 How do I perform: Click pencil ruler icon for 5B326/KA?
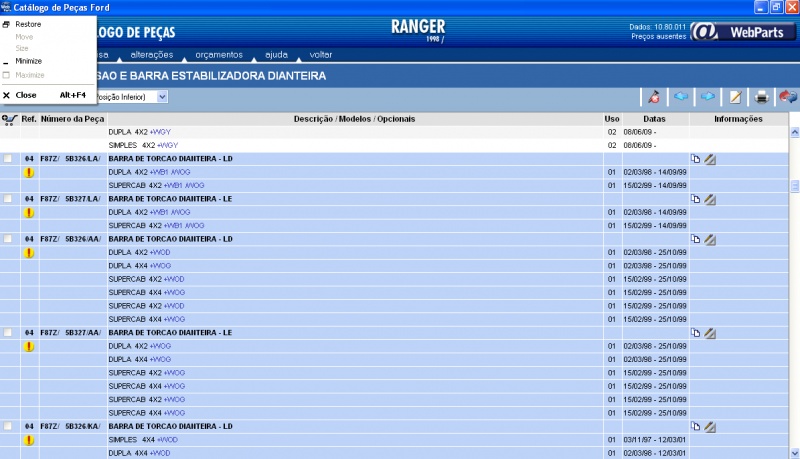pyautogui.click(x=710, y=426)
